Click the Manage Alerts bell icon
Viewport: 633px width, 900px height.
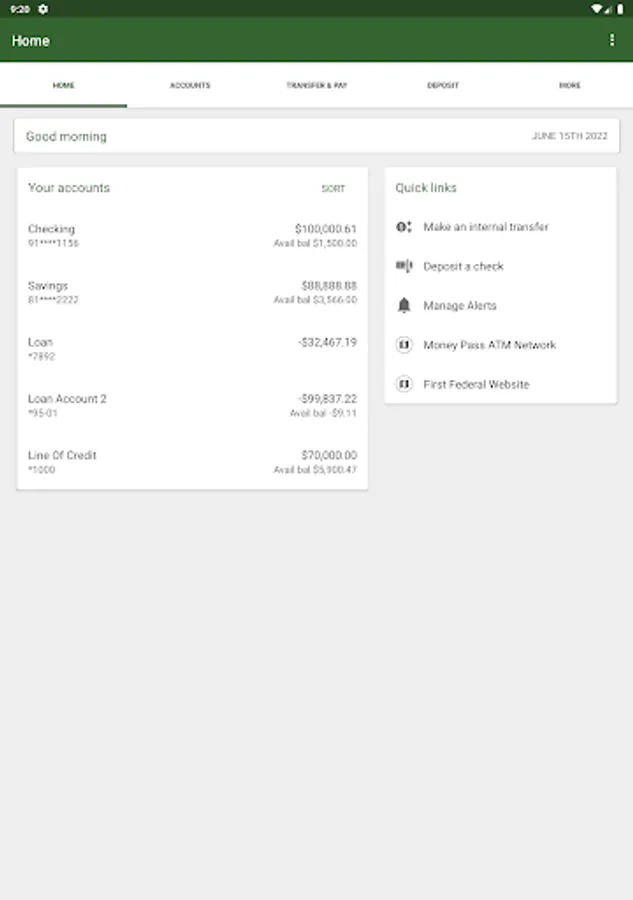[x=404, y=305]
